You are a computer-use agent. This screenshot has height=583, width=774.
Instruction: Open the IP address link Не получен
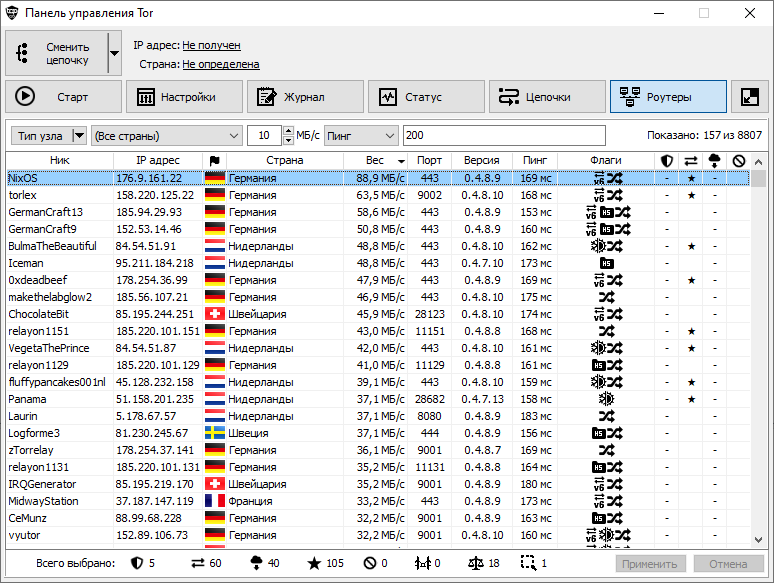[211, 45]
